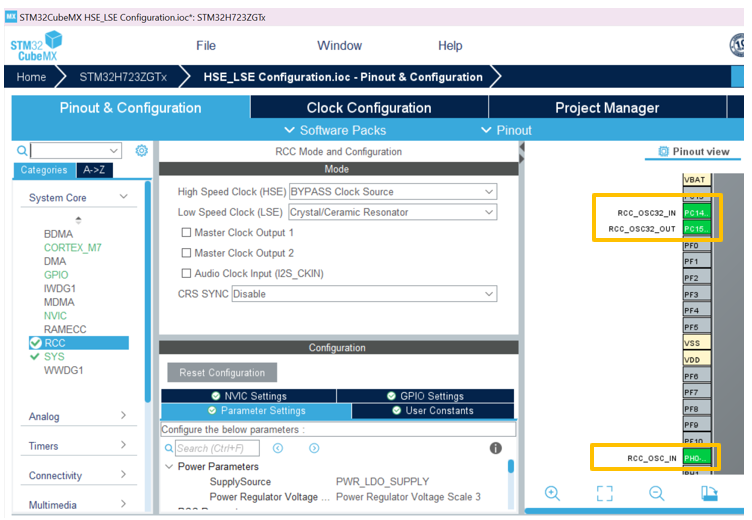Click the VDD pin on the chip
Image resolution: width=752 pixels, height=520 pixels.
point(697,359)
